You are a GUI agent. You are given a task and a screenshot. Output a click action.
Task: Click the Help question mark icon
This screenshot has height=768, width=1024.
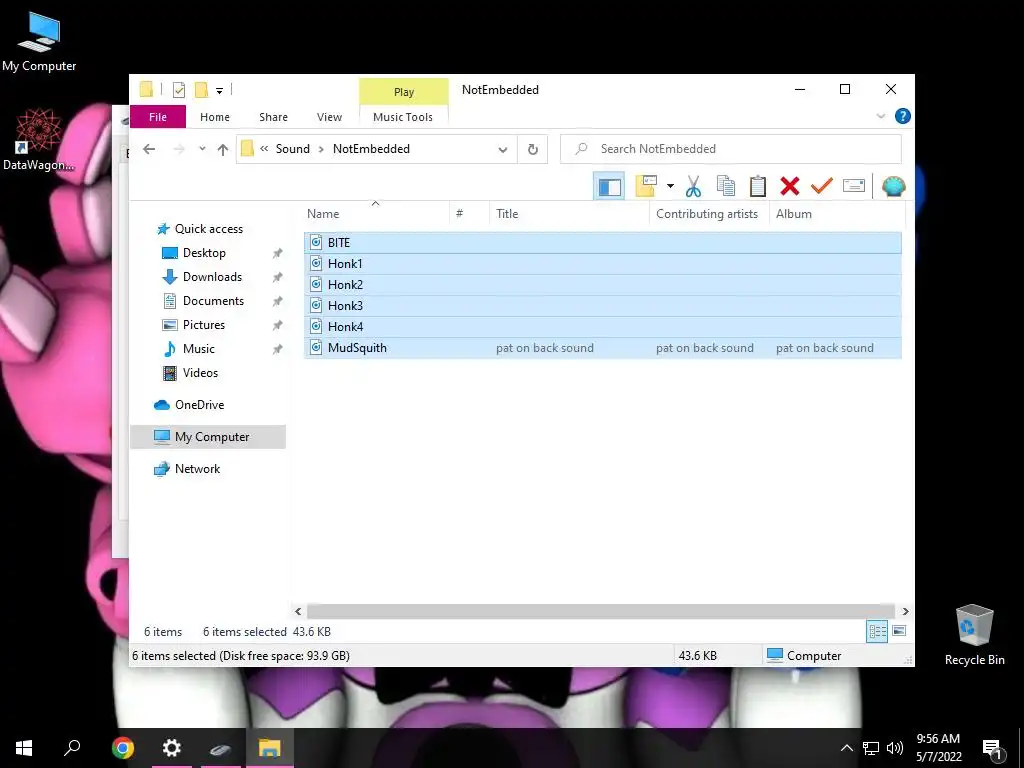pyautogui.click(x=903, y=116)
